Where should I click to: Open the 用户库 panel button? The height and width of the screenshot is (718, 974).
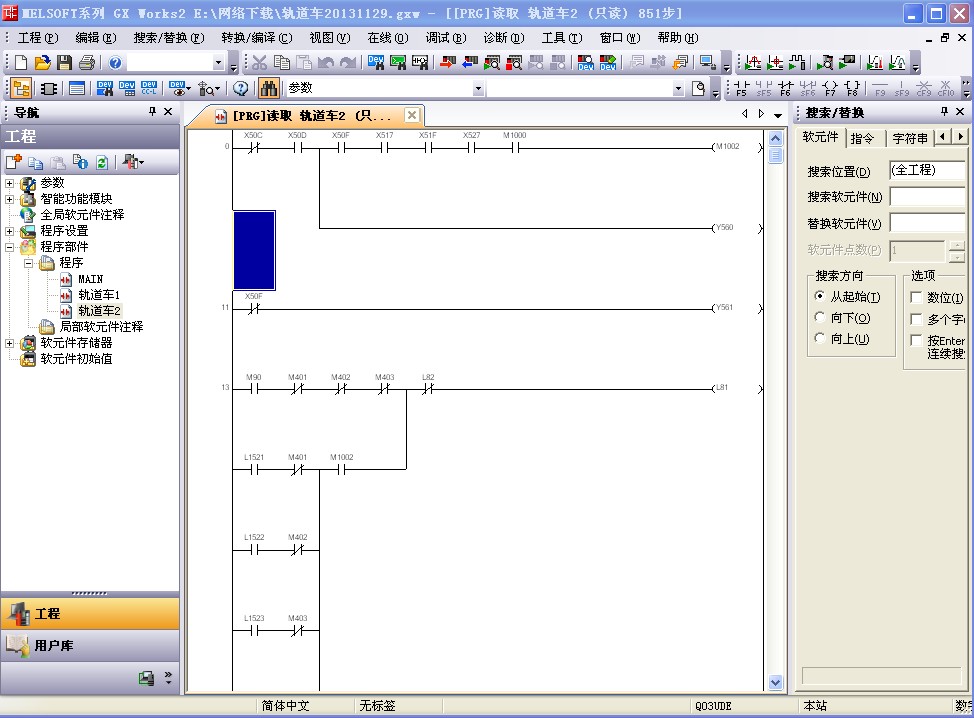click(90, 646)
